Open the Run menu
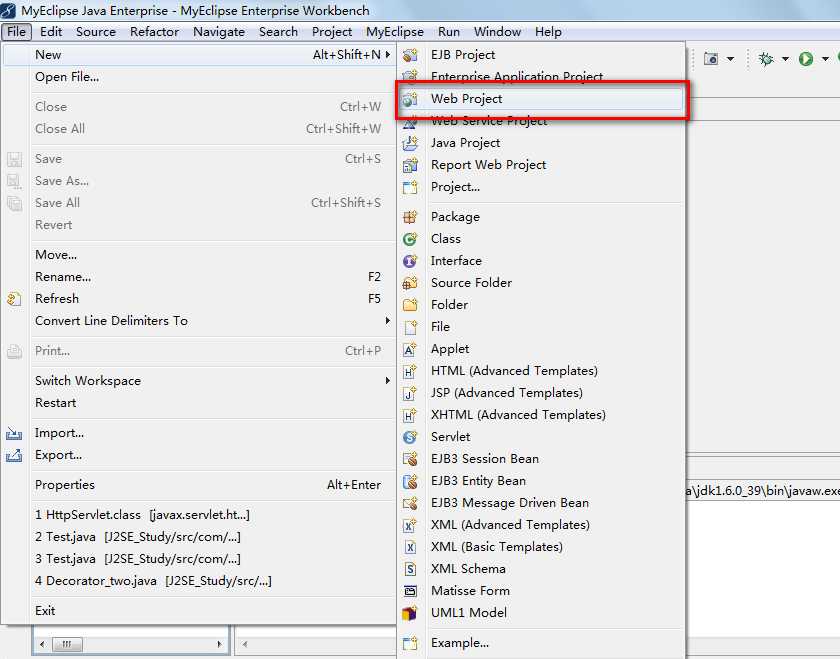The width and height of the screenshot is (840, 659). point(448,32)
